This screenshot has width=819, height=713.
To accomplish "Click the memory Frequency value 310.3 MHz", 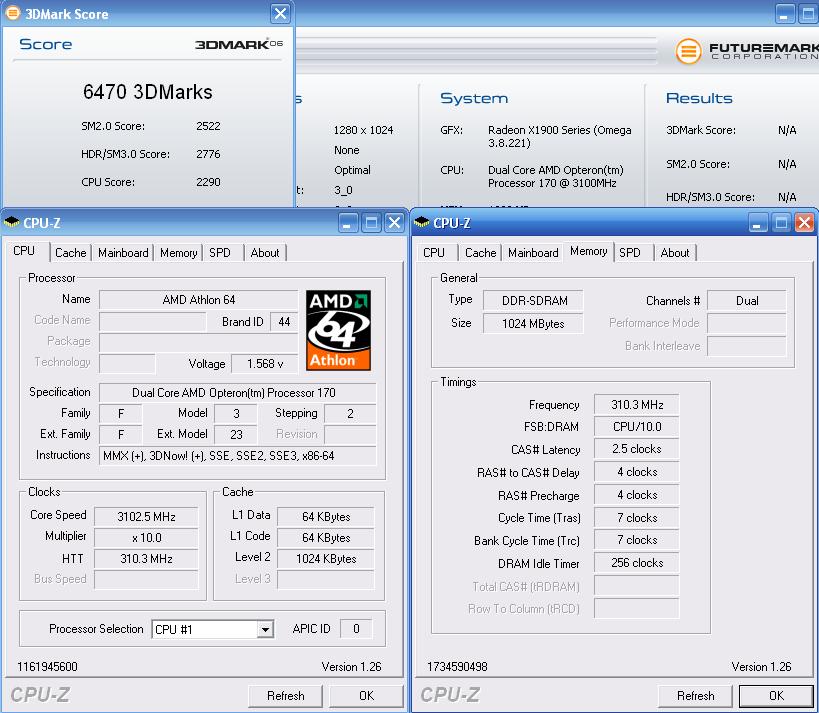I will tap(637, 405).
